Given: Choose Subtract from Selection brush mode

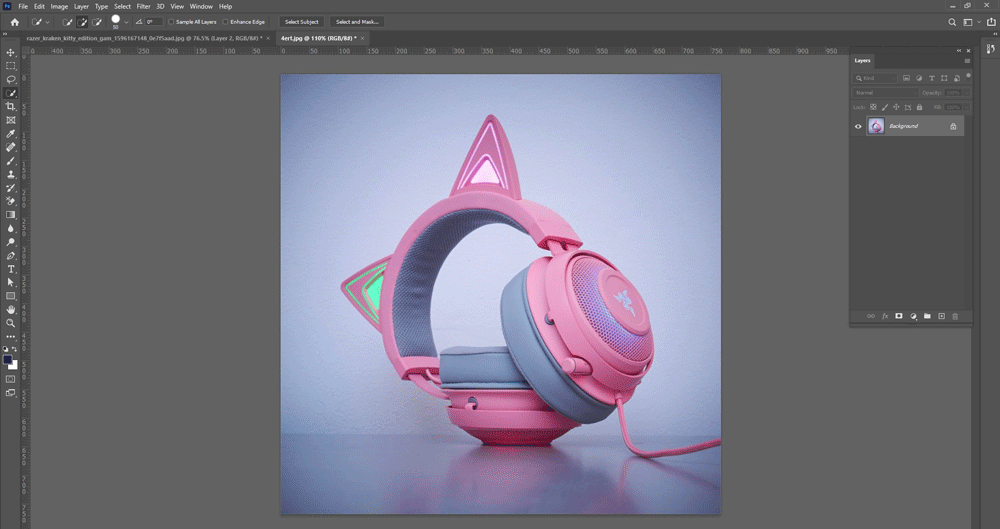Looking at the screenshot, I should (96, 22).
